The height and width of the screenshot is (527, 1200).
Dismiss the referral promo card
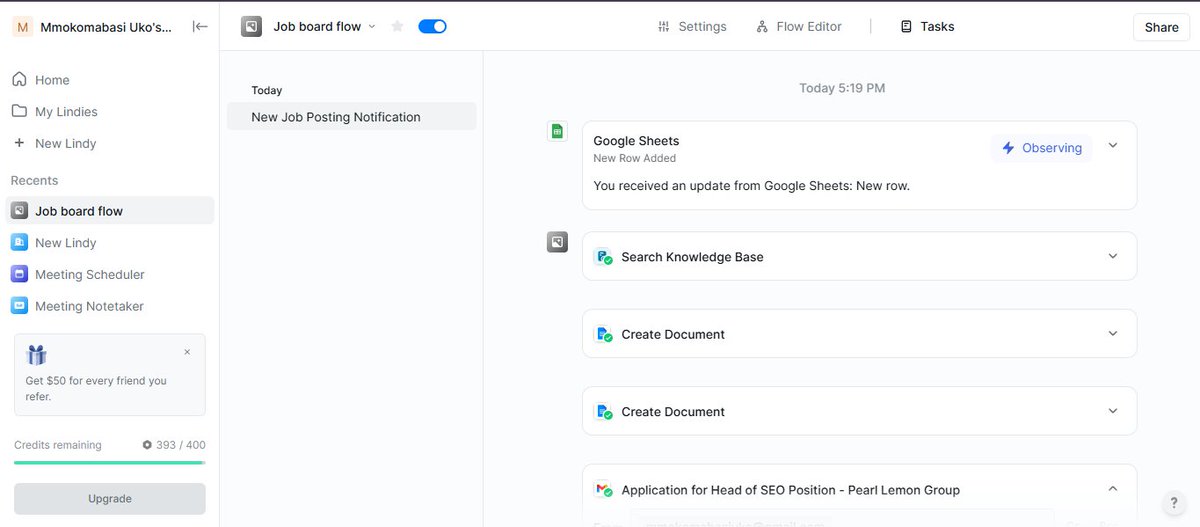(x=187, y=352)
